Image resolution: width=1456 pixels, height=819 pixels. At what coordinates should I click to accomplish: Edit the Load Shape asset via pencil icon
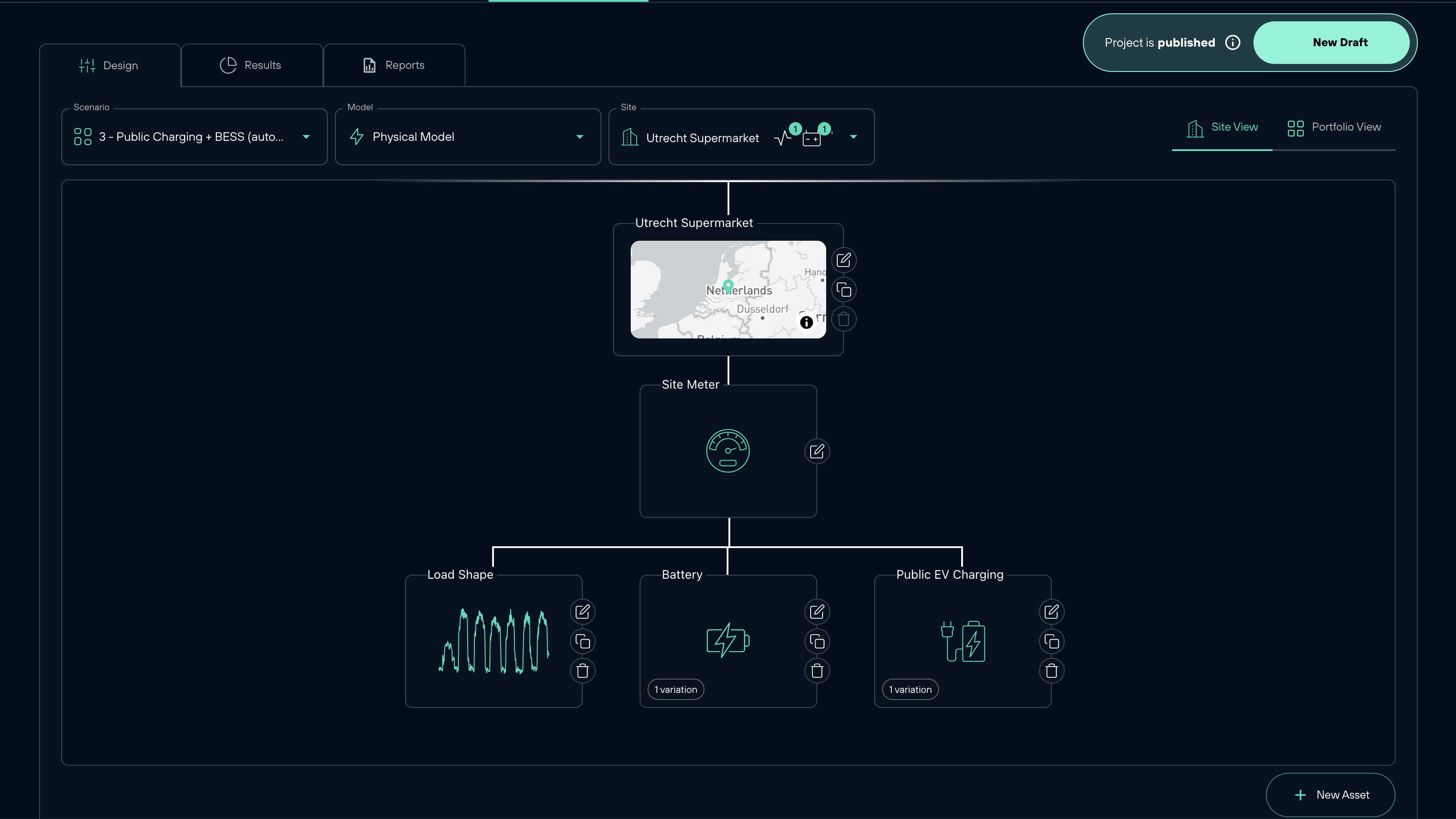click(x=582, y=612)
